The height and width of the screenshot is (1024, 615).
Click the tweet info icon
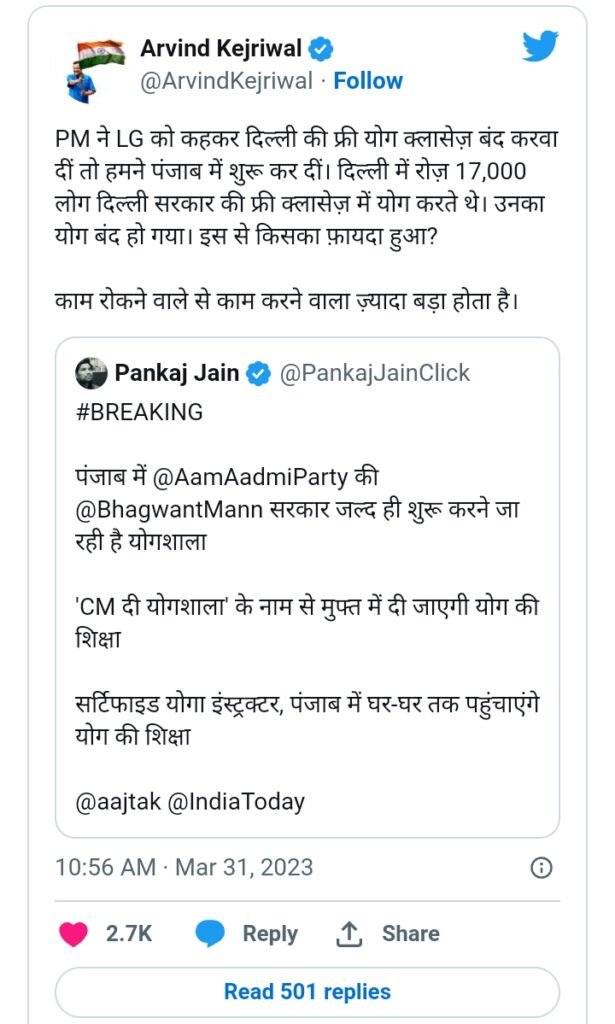click(x=541, y=867)
